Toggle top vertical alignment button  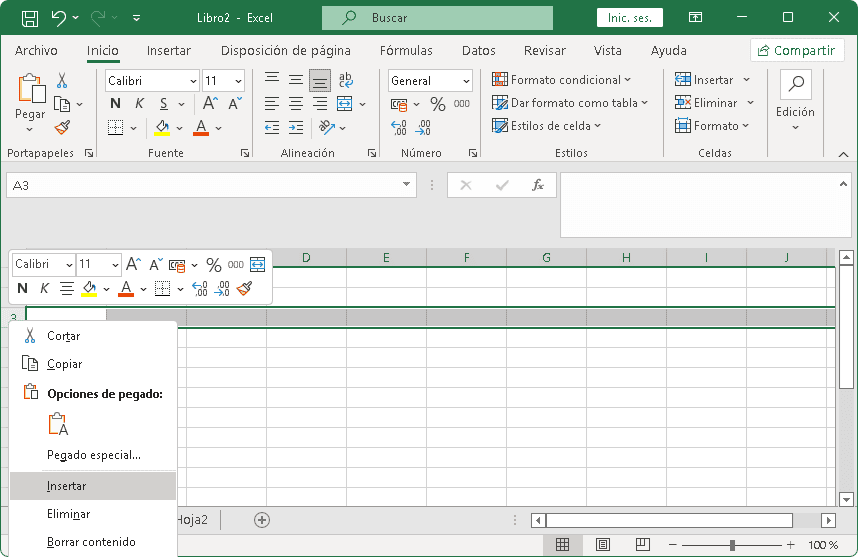click(x=272, y=80)
